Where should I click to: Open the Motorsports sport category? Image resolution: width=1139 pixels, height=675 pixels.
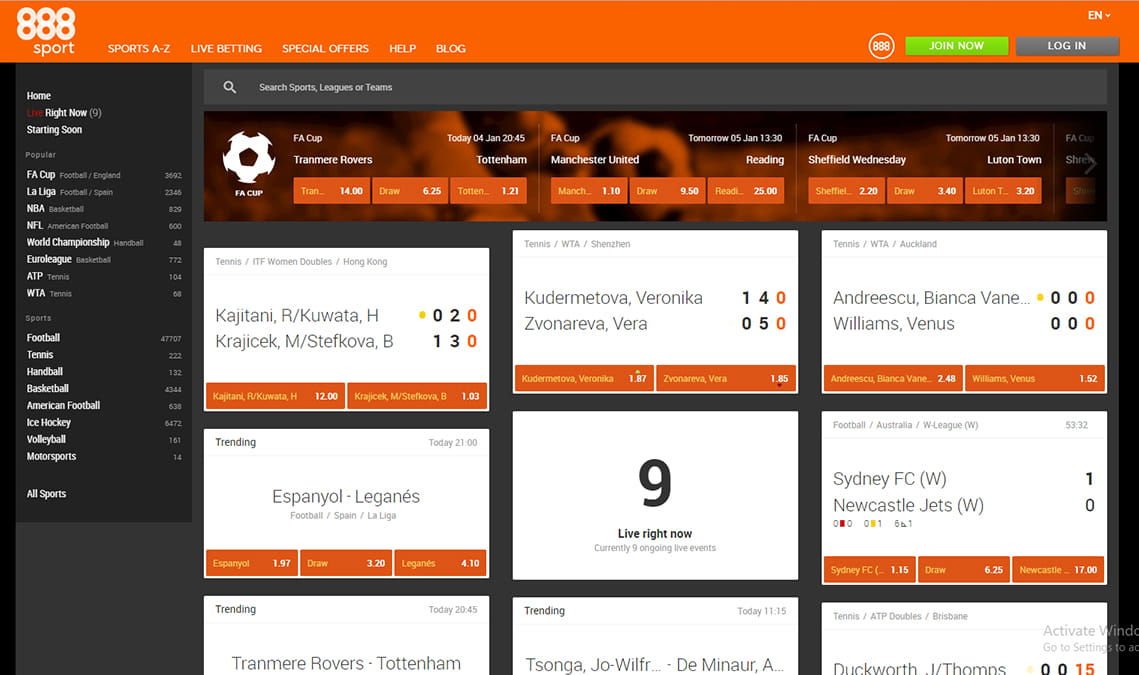(x=104, y=456)
